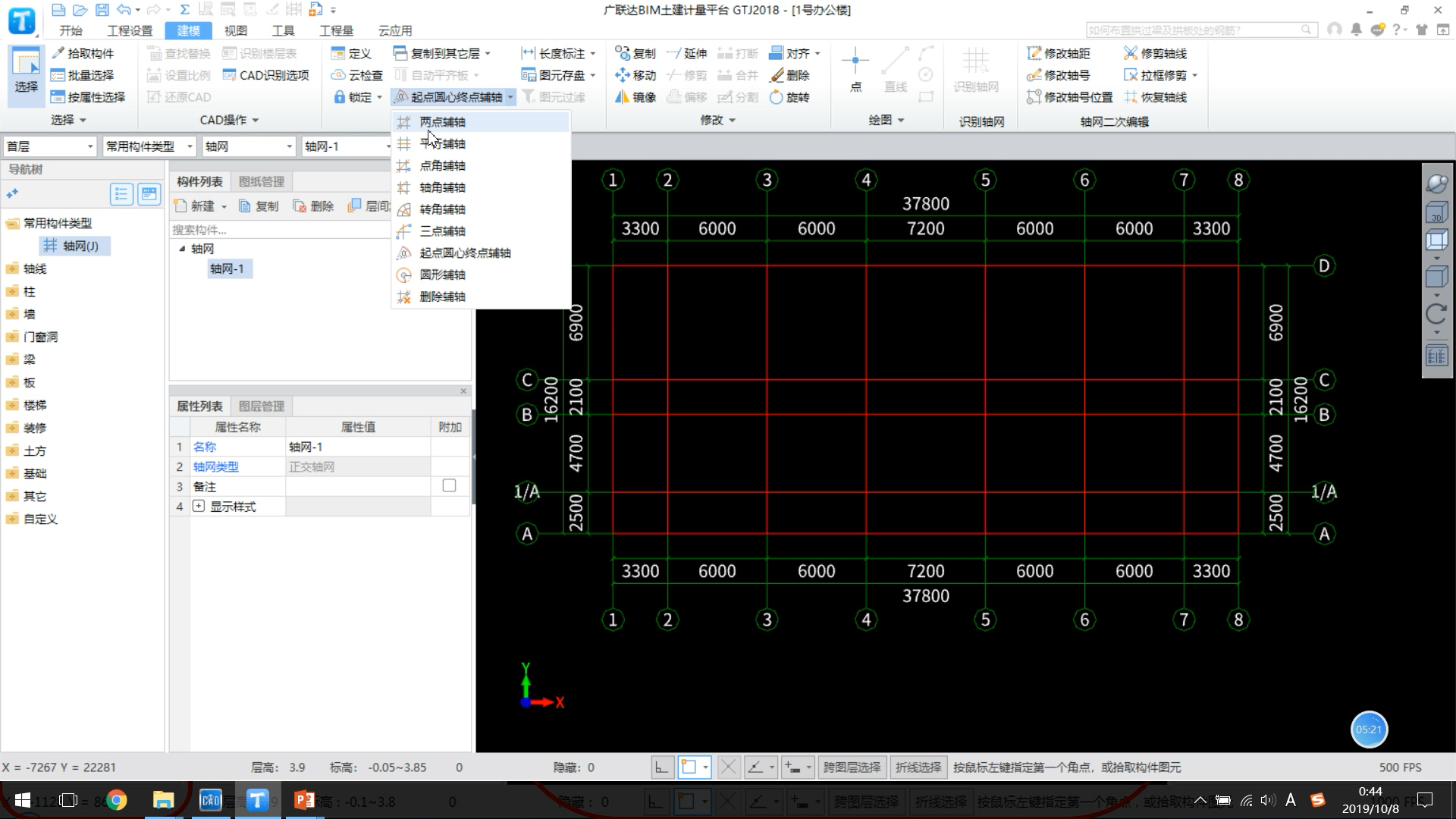Click 修改轴号位置 tool
Viewport: 1456px width, 819px height.
coord(1069,97)
